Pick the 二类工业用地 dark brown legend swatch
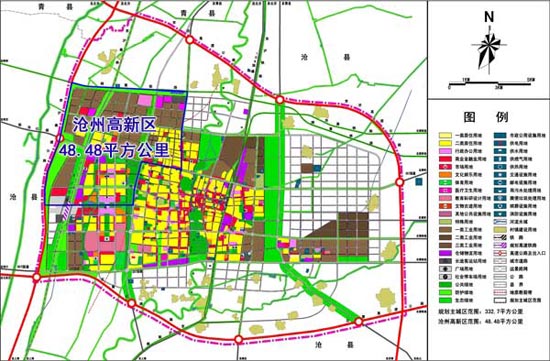This screenshot has width=550, height=361. tap(445, 237)
